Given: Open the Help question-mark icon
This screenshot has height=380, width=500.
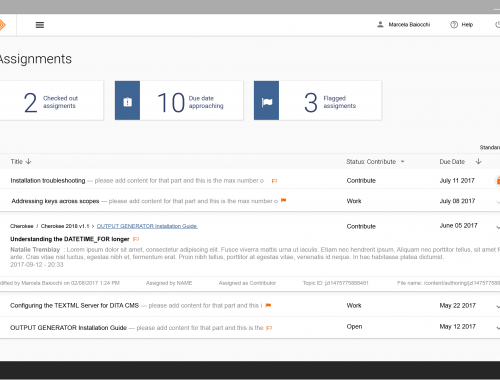Looking at the screenshot, I should click(454, 25).
